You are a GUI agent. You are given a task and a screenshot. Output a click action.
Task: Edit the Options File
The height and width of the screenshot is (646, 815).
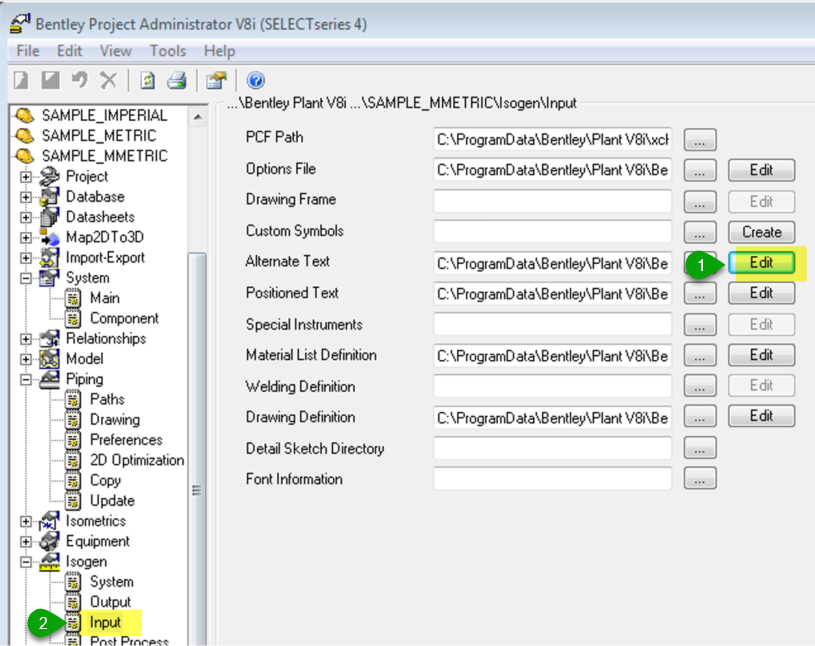pyautogui.click(x=761, y=170)
